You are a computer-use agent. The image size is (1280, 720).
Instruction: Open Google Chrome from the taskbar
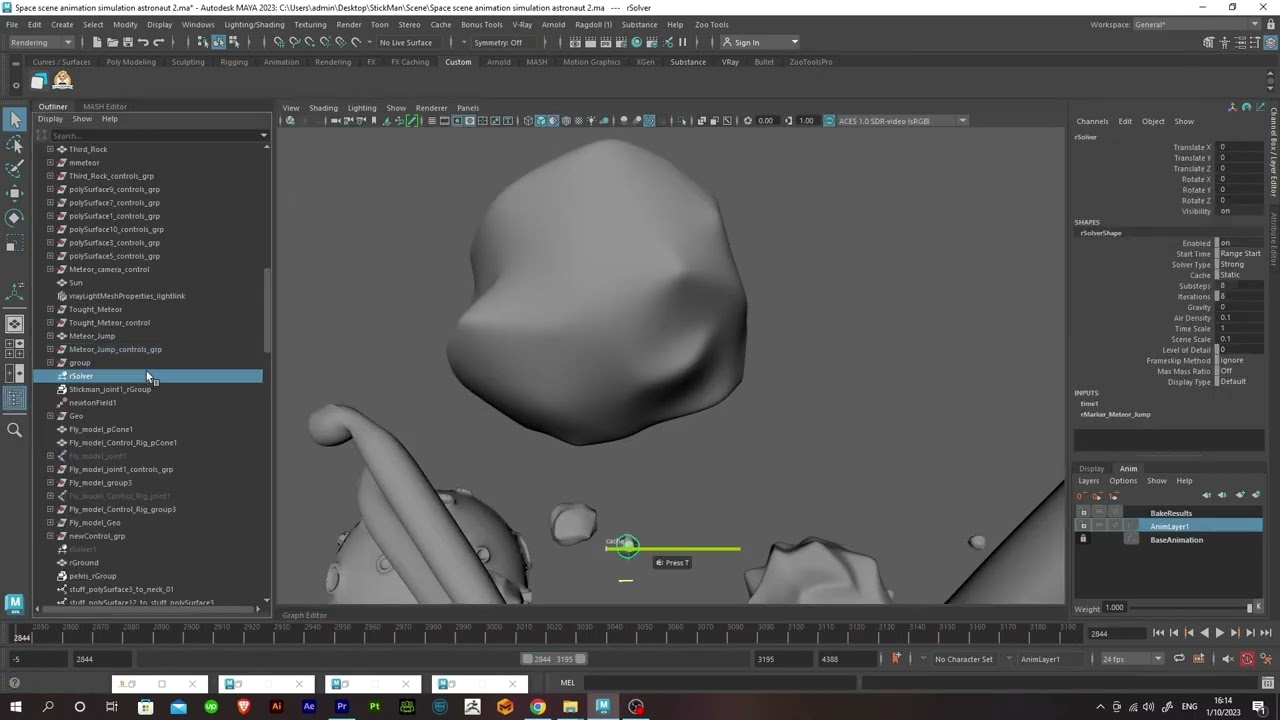click(537, 707)
